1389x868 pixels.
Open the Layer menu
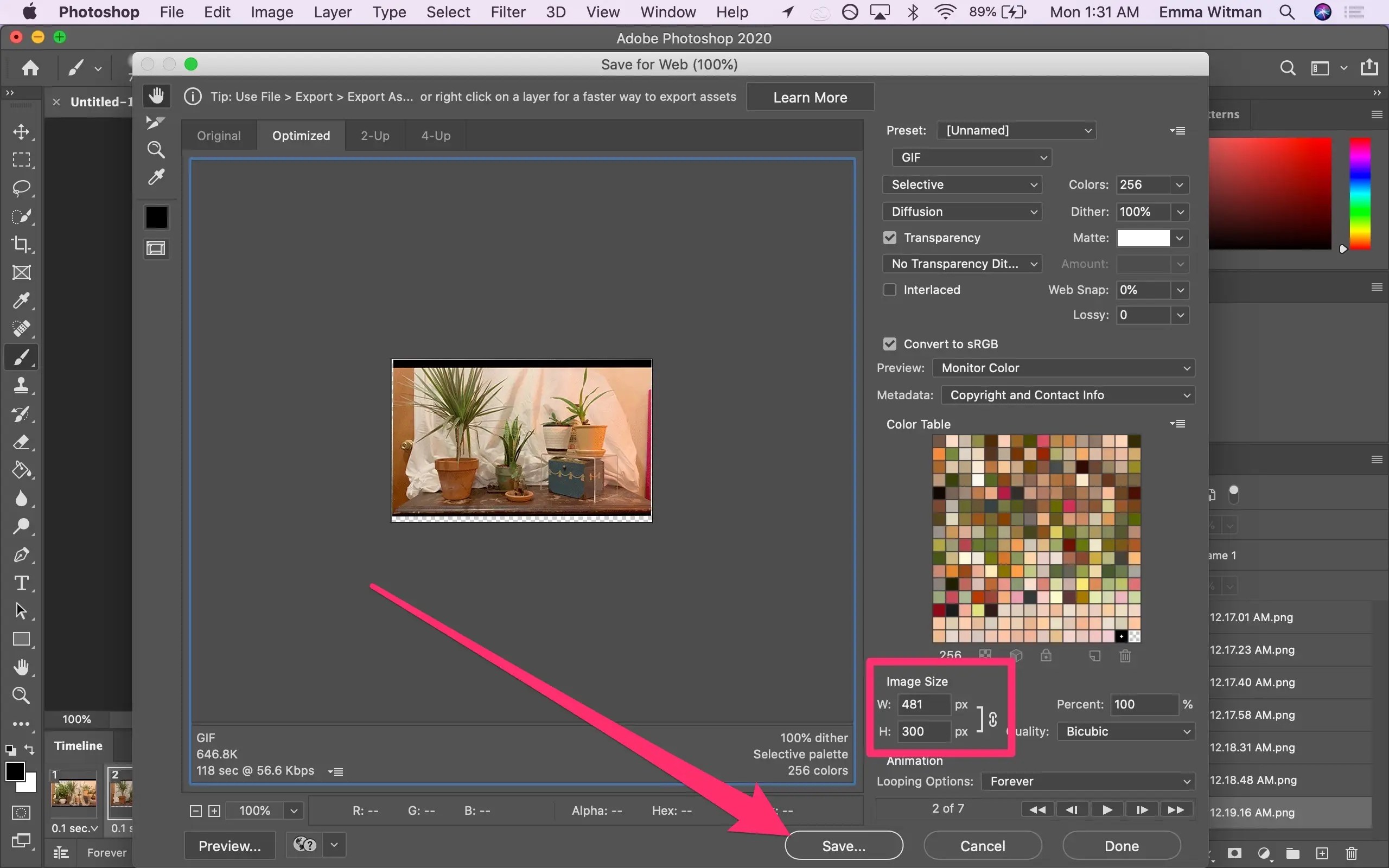332,12
